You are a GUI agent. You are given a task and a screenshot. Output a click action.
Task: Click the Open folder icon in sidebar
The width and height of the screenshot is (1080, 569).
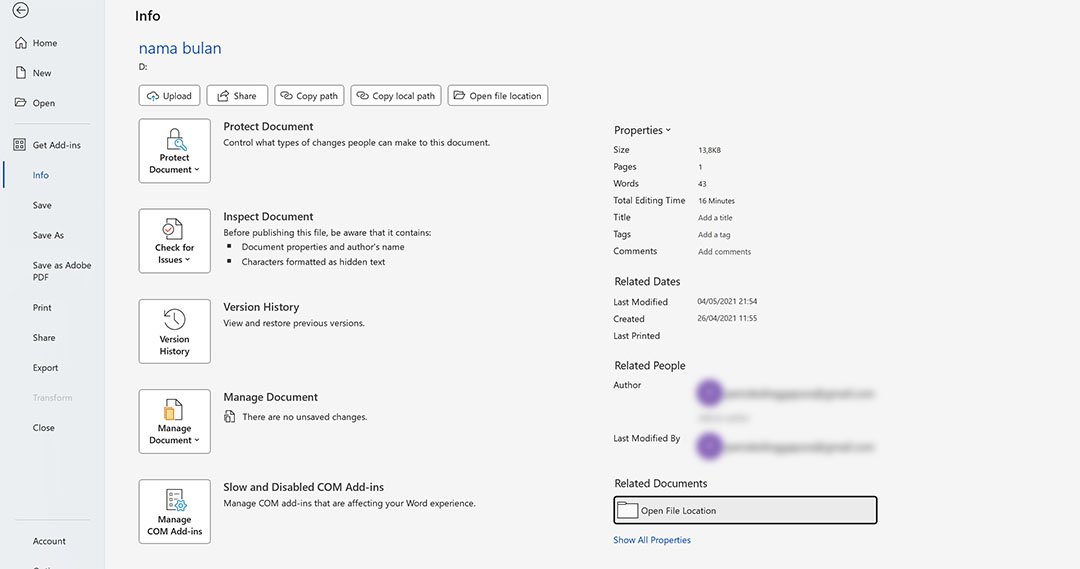click(20, 103)
